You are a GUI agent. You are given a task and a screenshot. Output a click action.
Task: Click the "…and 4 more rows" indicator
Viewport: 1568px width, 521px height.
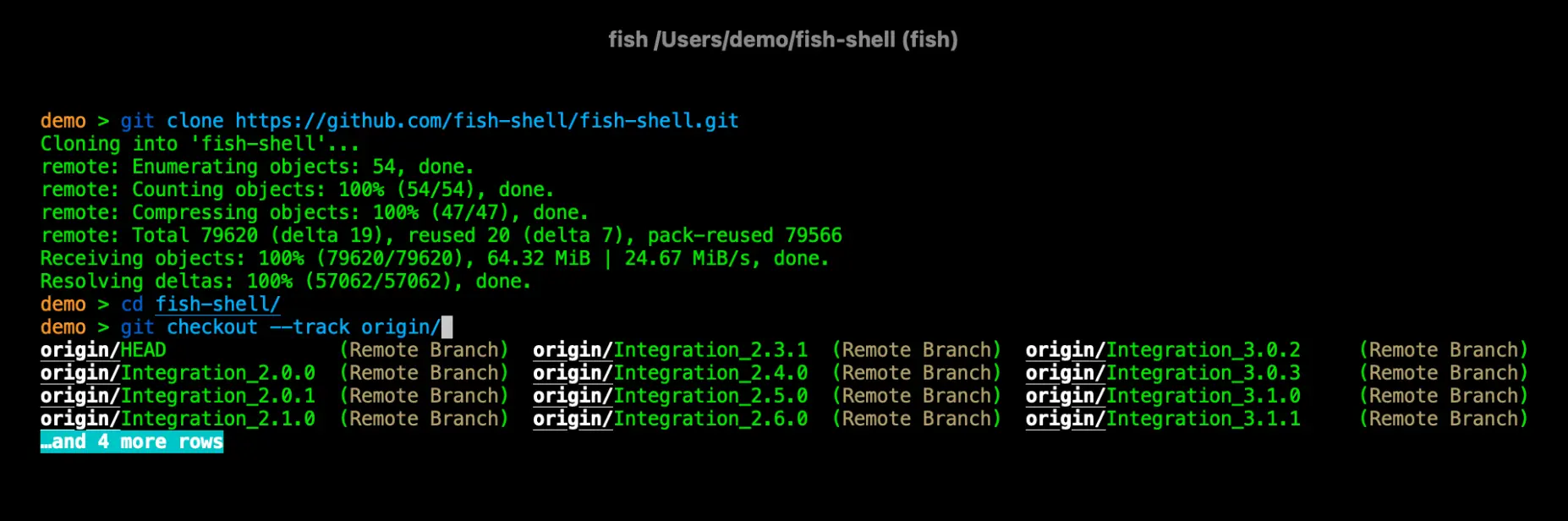pyautogui.click(x=132, y=441)
